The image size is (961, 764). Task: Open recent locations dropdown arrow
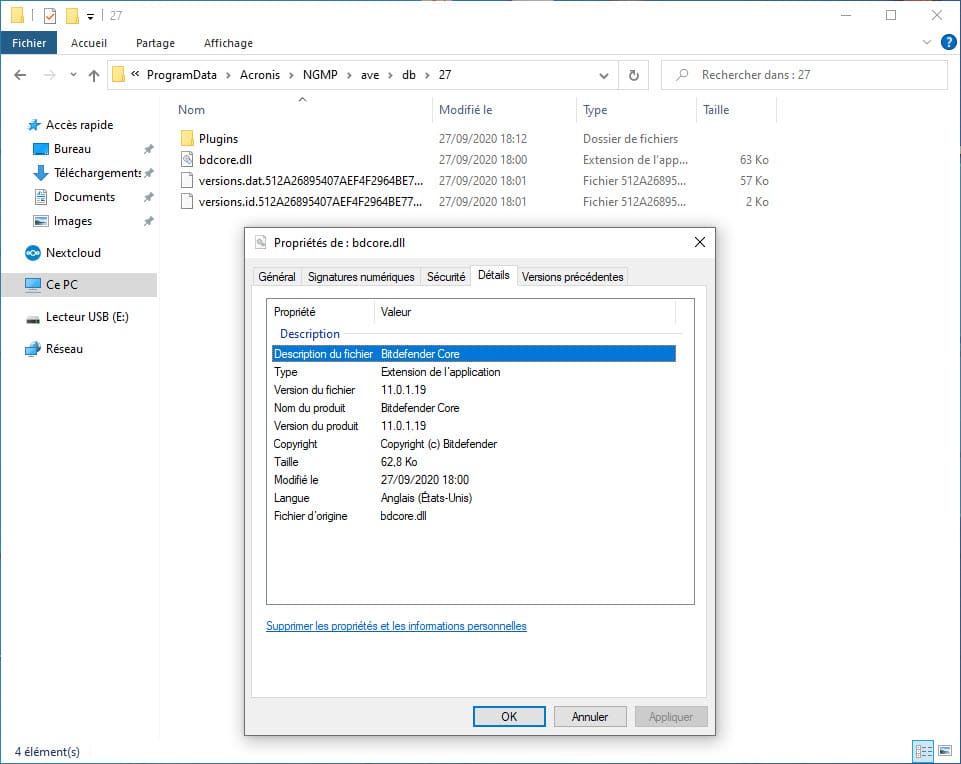pyautogui.click(x=73, y=75)
